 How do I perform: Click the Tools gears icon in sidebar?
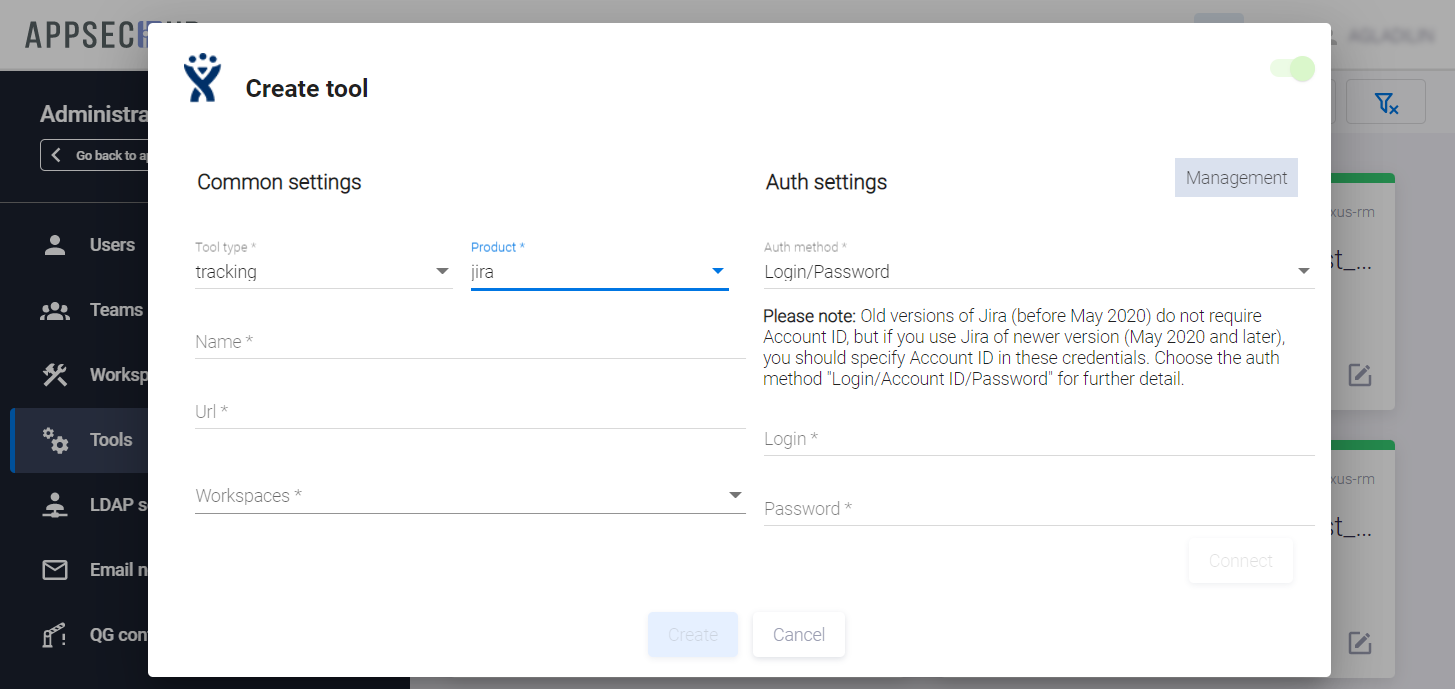[55, 440]
